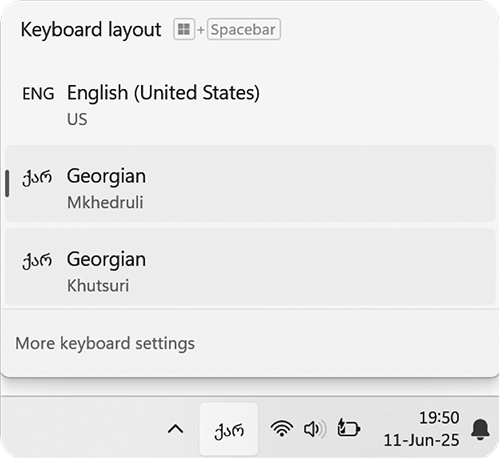The width and height of the screenshot is (500, 458).
Task: Click the battery charging icon
Action: coord(349,428)
